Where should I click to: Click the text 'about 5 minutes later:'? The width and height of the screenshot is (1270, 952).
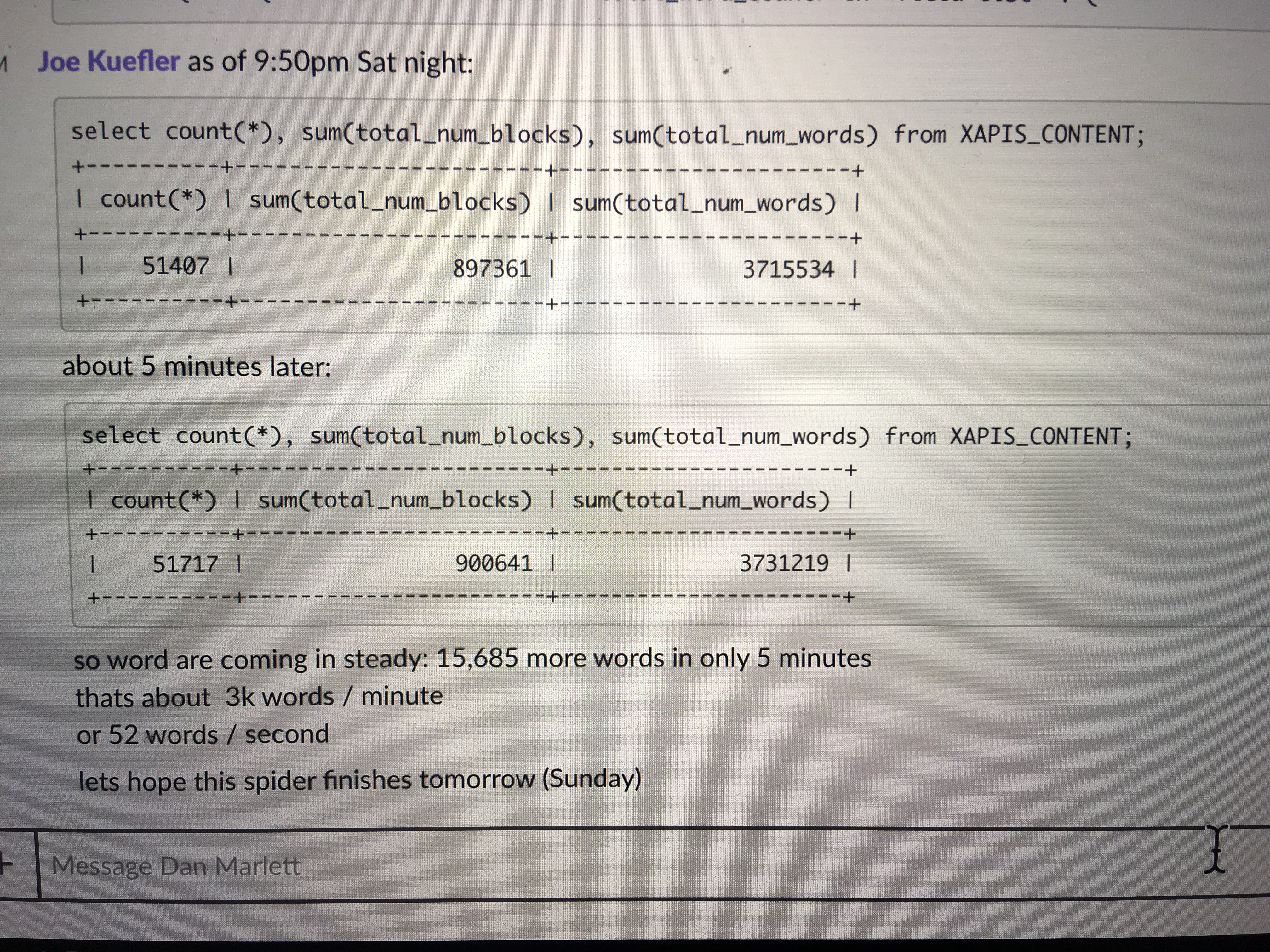196,366
